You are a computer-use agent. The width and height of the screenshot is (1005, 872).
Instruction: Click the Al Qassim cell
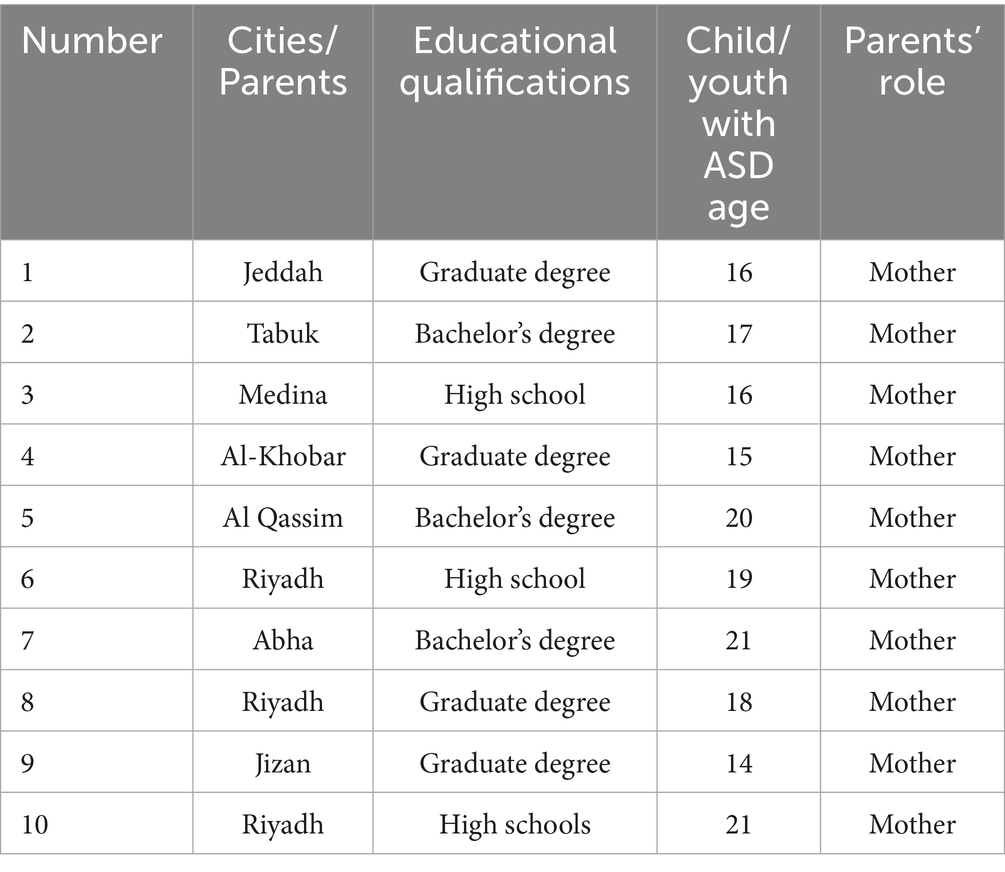pyautogui.click(x=283, y=518)
